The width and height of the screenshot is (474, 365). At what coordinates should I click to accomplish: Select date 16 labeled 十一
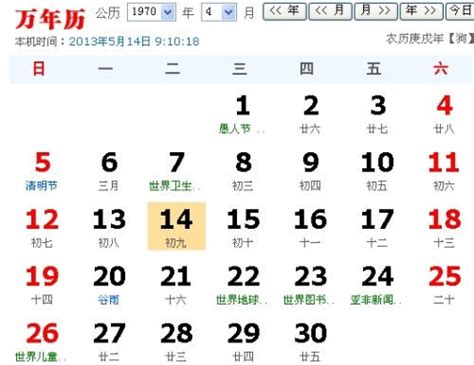[310, 228]
